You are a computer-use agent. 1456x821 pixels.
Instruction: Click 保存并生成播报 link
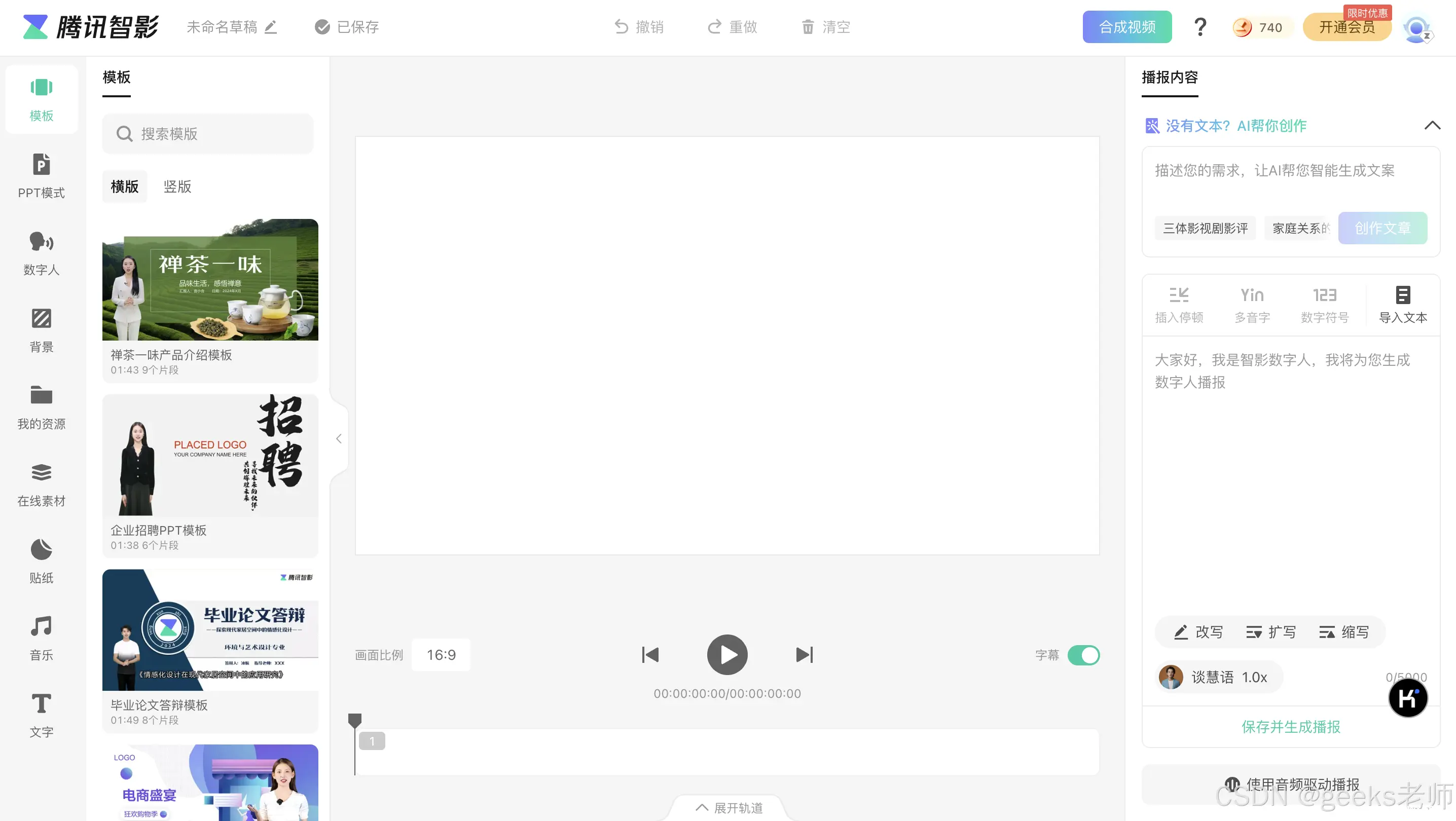pos(1290,727)
